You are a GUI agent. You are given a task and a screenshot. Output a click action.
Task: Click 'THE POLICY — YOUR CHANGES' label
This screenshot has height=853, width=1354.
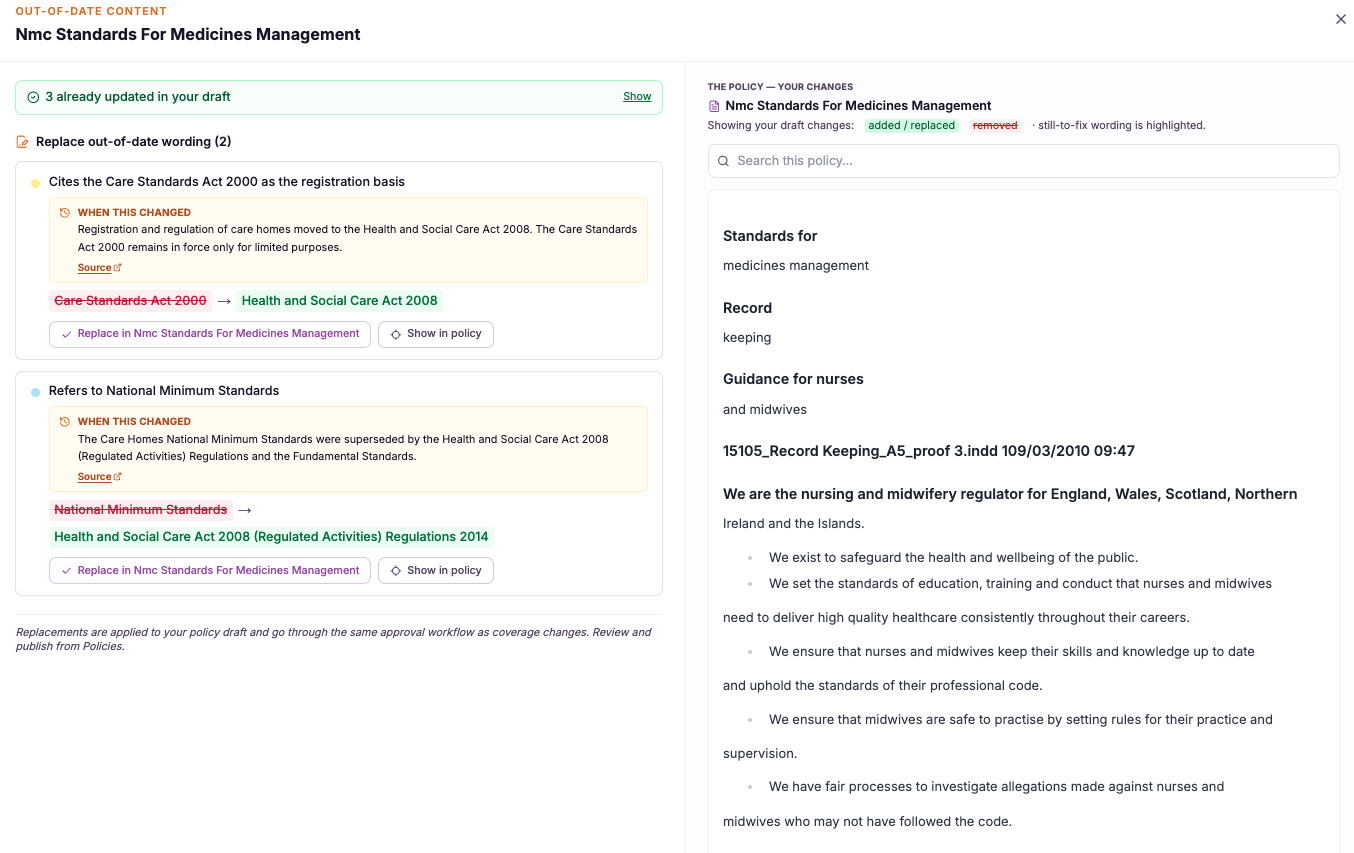pos(780,87)
